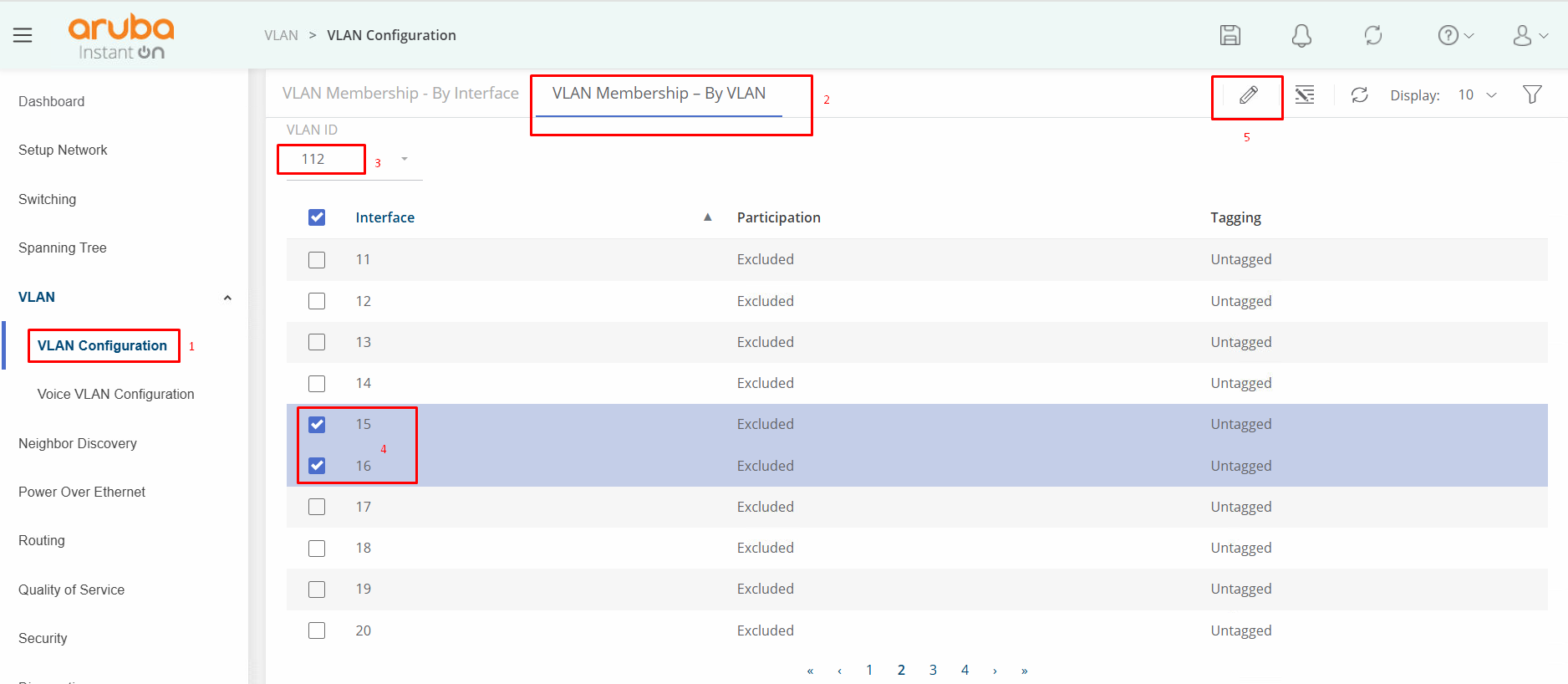Open Voice VLAN Configuration in sidebar
This screenshot has height=684, width=1568.
click(115, 394)
